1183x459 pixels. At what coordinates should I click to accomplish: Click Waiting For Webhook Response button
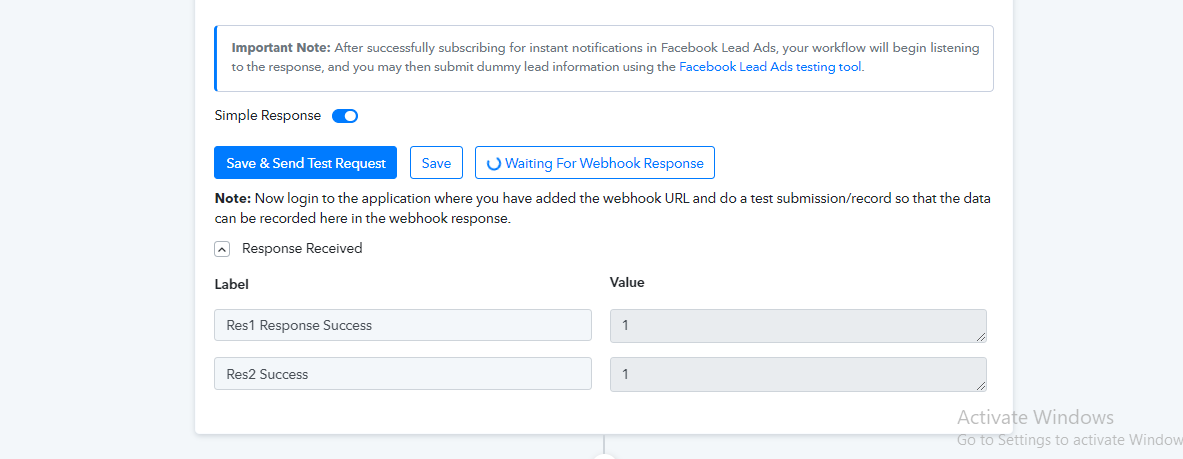tap(595, 163)
